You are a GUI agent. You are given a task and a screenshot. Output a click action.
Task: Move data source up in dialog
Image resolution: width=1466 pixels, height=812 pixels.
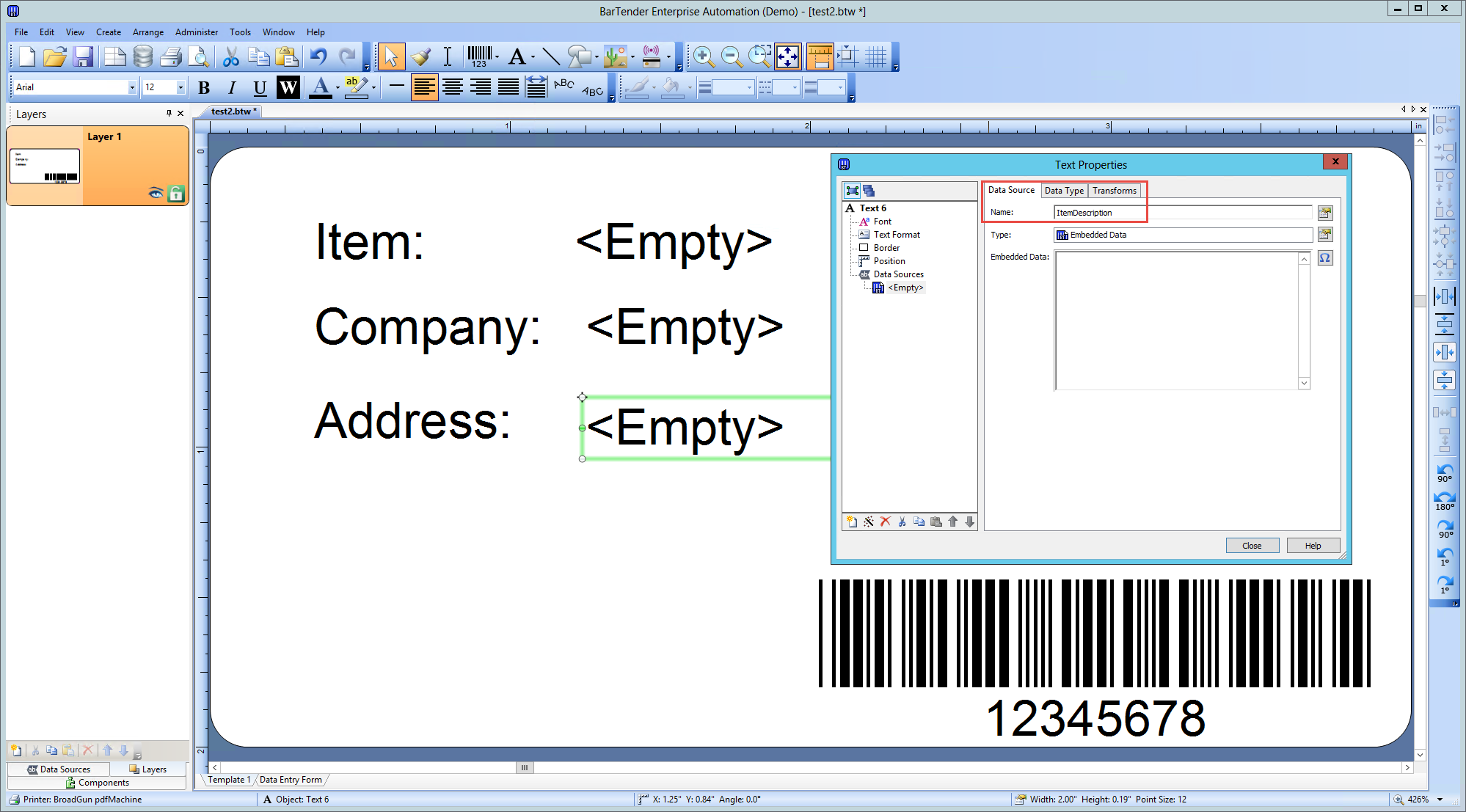[x=952, y=522]
